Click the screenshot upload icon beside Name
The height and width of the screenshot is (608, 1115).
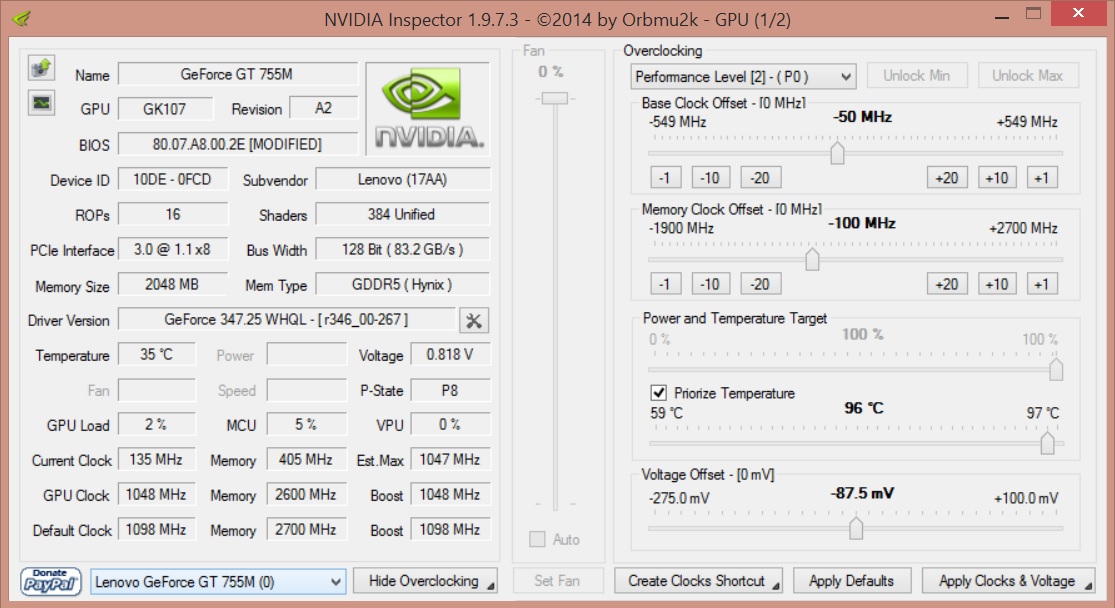(x=41, y=68)
